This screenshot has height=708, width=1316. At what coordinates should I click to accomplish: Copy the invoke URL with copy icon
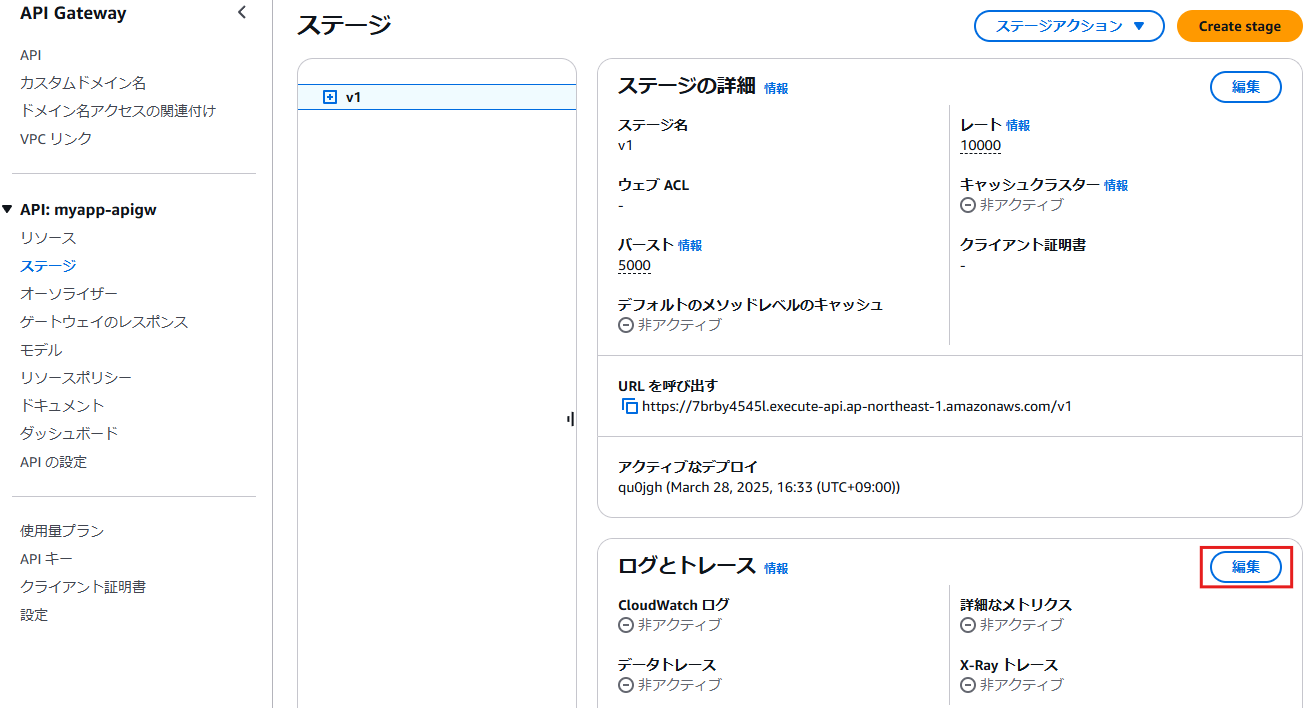tap(629, 406)
